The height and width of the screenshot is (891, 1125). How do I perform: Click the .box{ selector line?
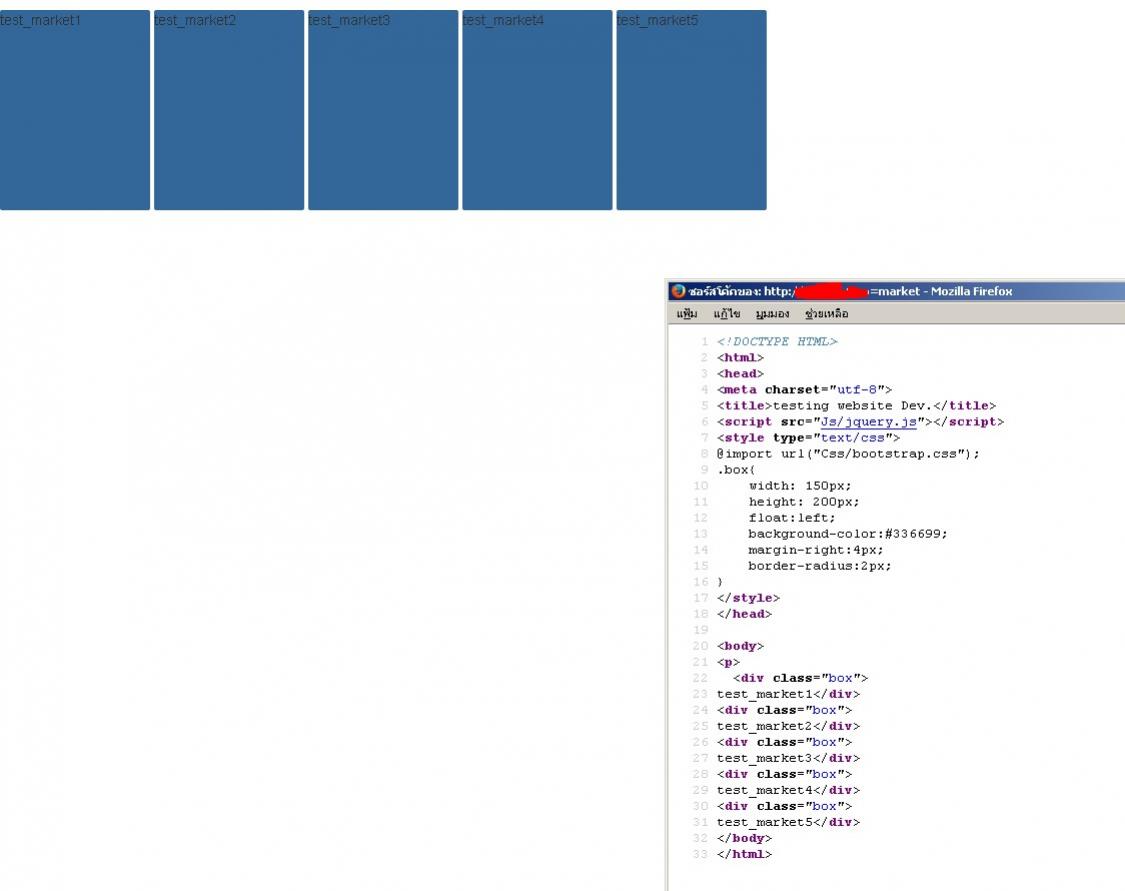click(736, 470)
